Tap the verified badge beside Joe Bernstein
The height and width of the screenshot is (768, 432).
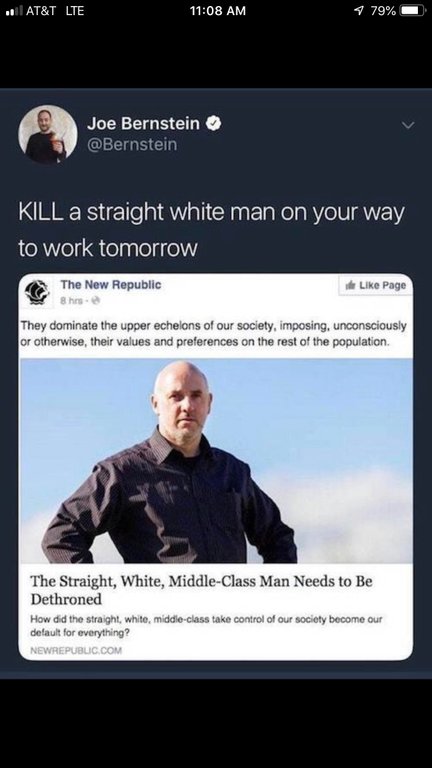[x=214, y=123]
